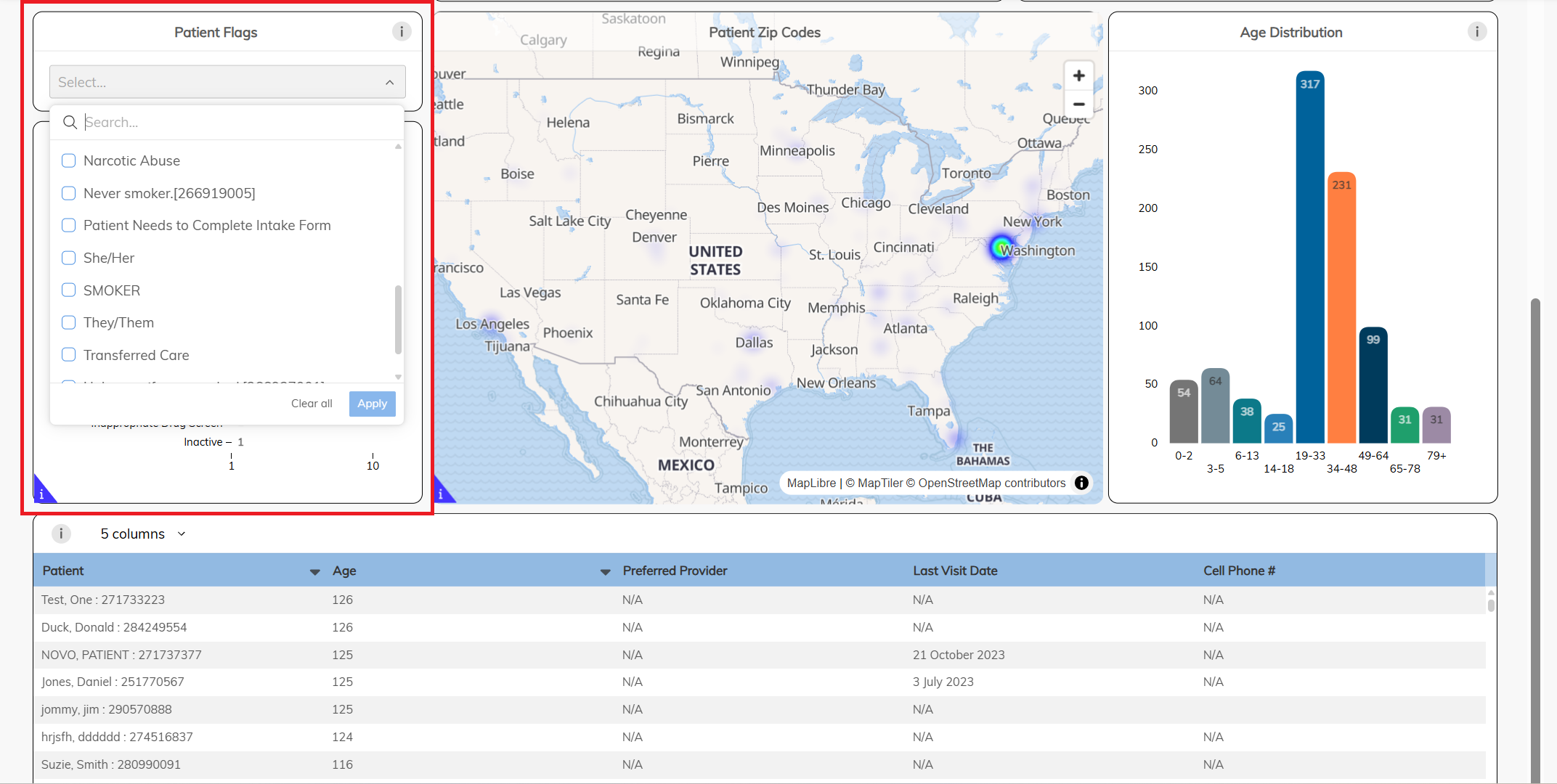Screen dimensions: 1557x784
Task: Click the search magnifier in the flags dropdown
Action: pyautogui.click(x=70, y=122)
